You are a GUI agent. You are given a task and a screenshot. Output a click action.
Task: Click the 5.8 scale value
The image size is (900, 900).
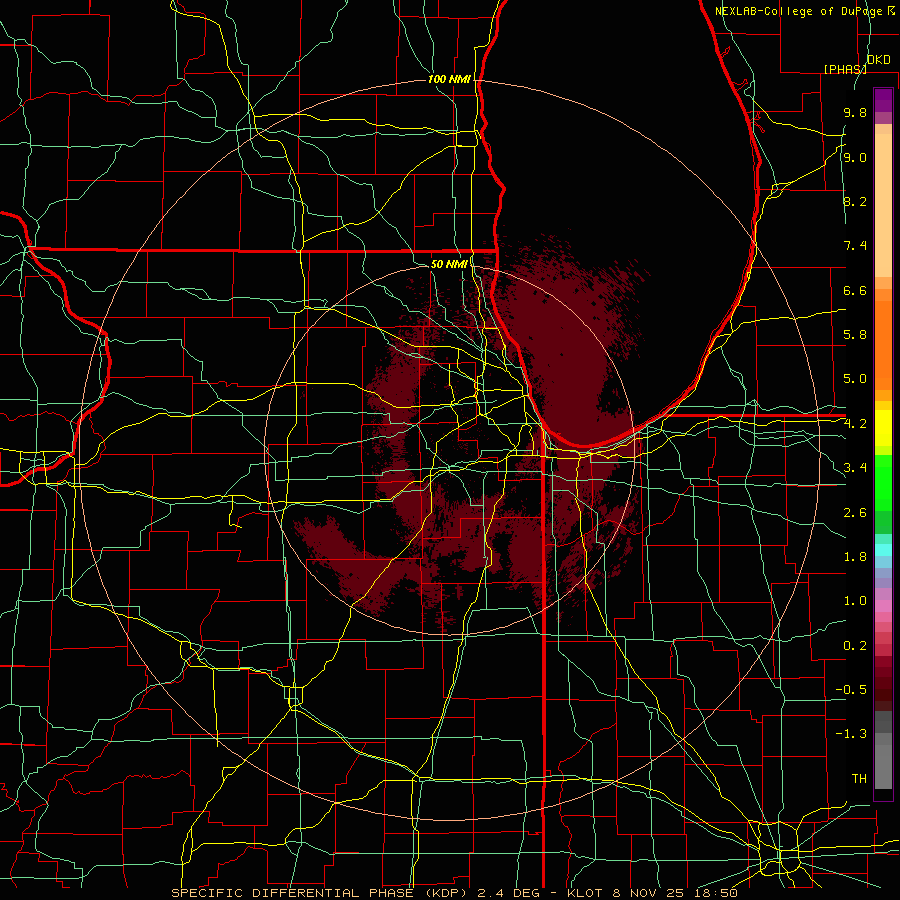(855, 335)
